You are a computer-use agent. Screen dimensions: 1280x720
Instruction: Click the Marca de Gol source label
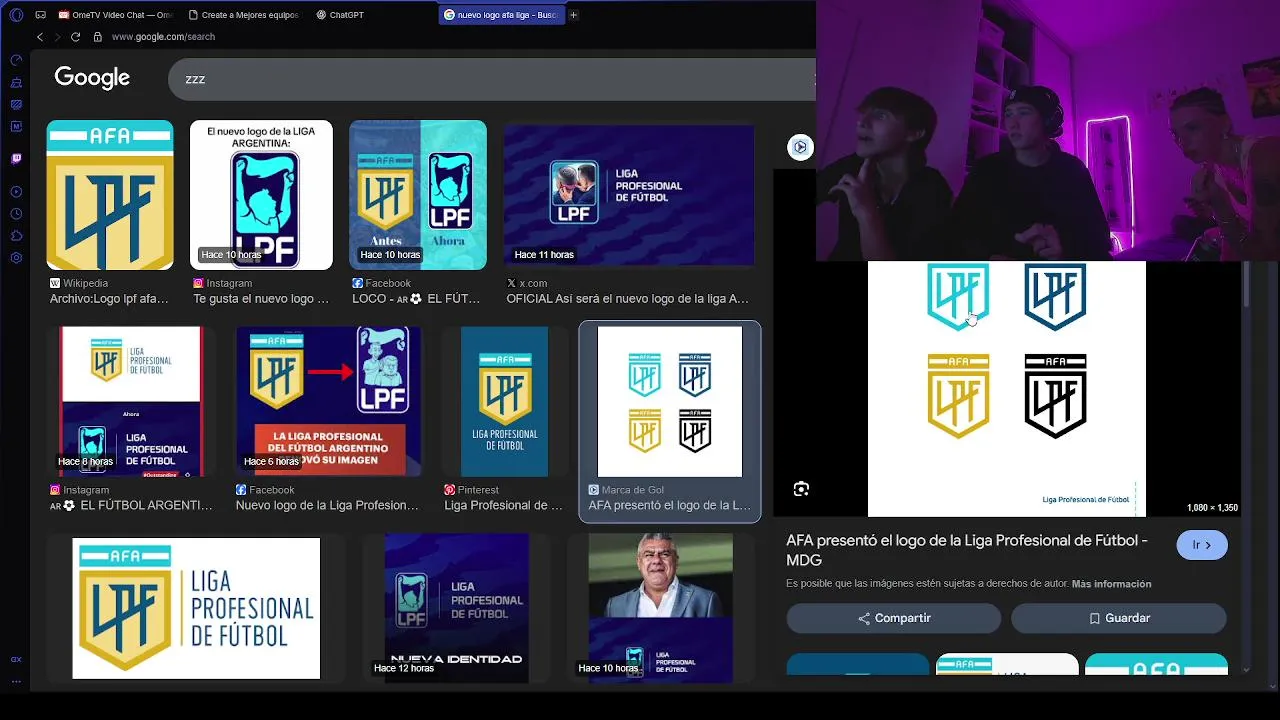pyautogui.click(x=633, y=490)
